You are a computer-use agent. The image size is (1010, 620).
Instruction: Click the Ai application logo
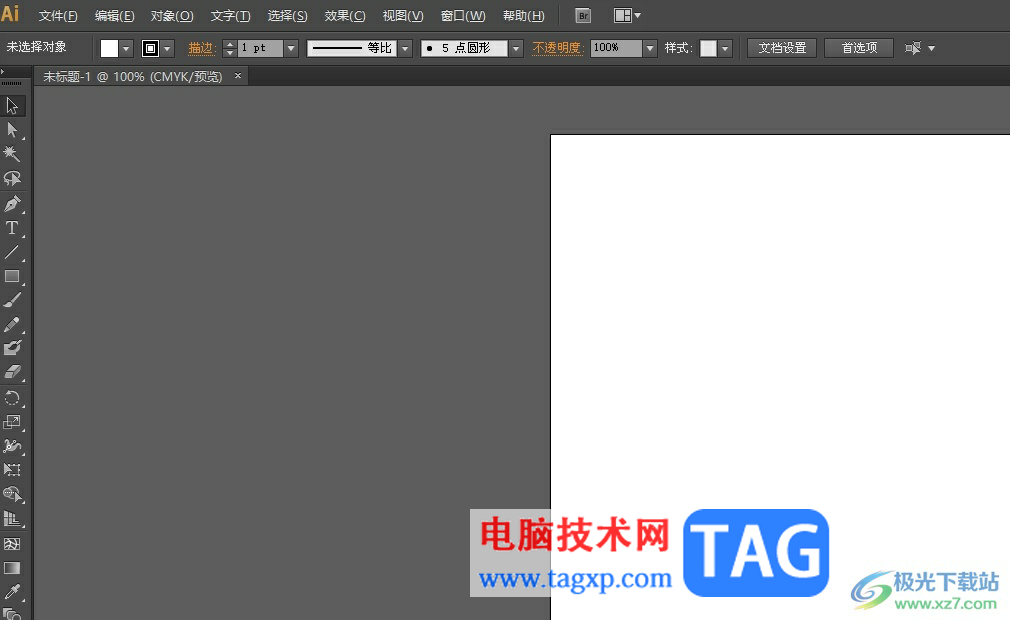(10, 14)
